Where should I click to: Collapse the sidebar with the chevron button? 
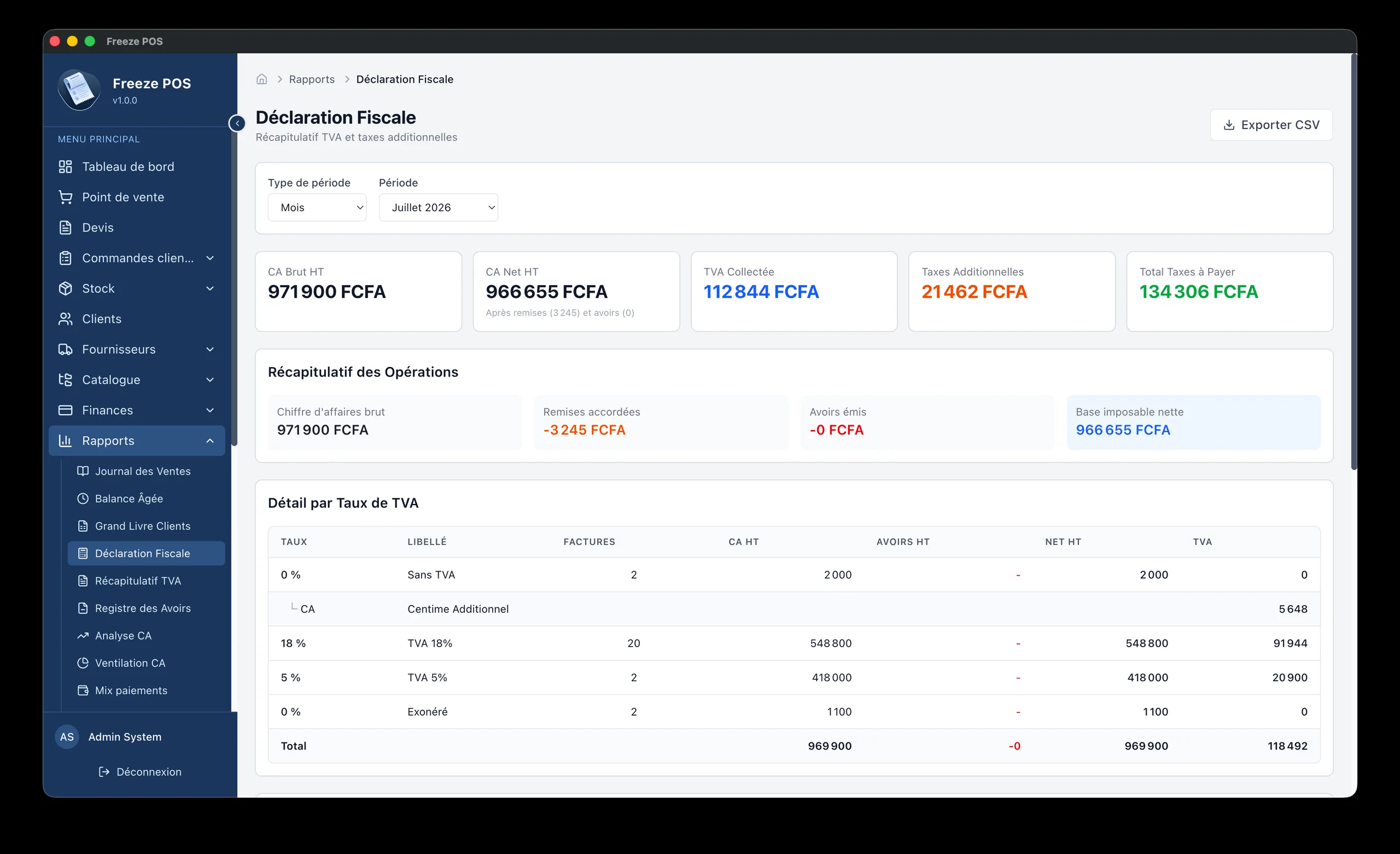237,123
